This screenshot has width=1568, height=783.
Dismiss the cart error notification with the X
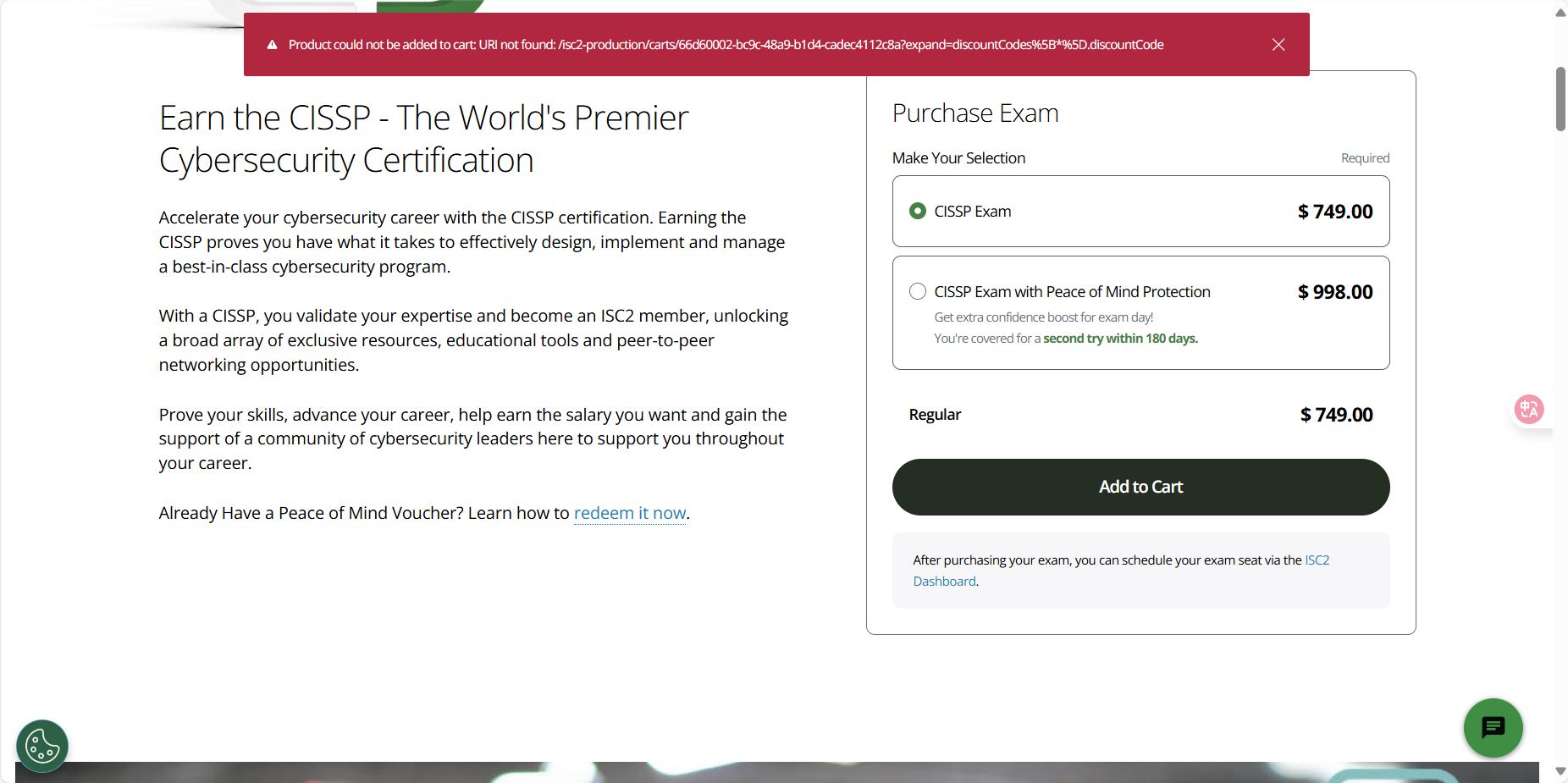(1278, 44)
